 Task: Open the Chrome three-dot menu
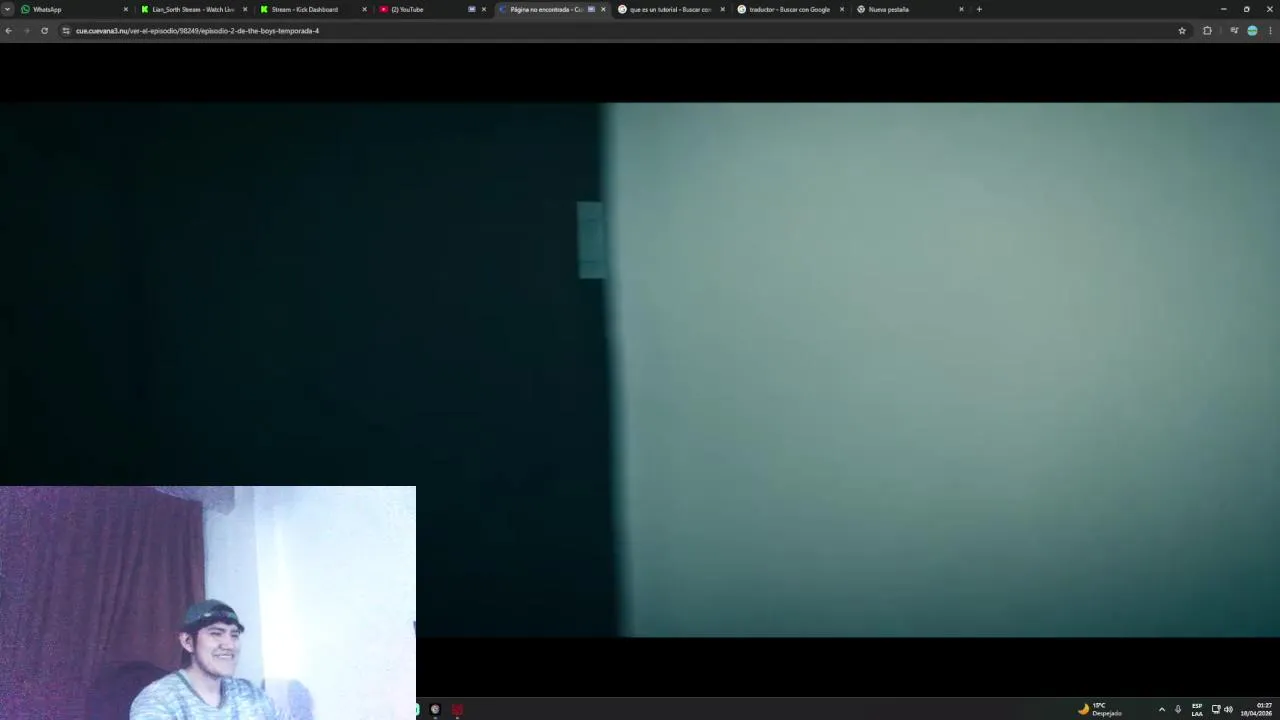pos(1271,31)
